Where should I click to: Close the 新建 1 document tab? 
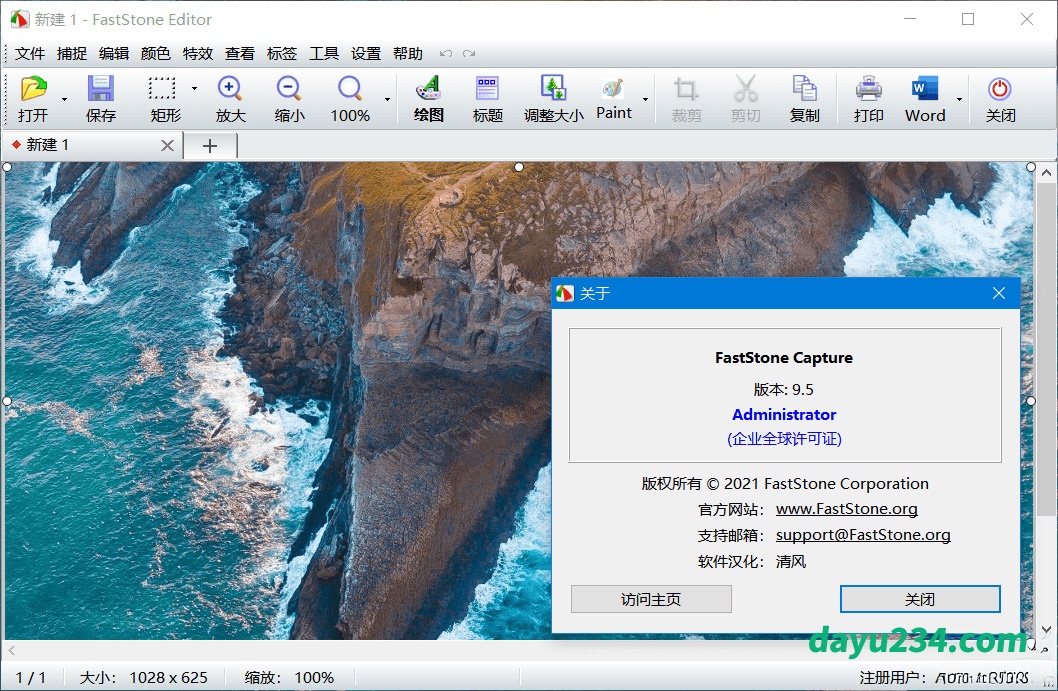point(167,146)
